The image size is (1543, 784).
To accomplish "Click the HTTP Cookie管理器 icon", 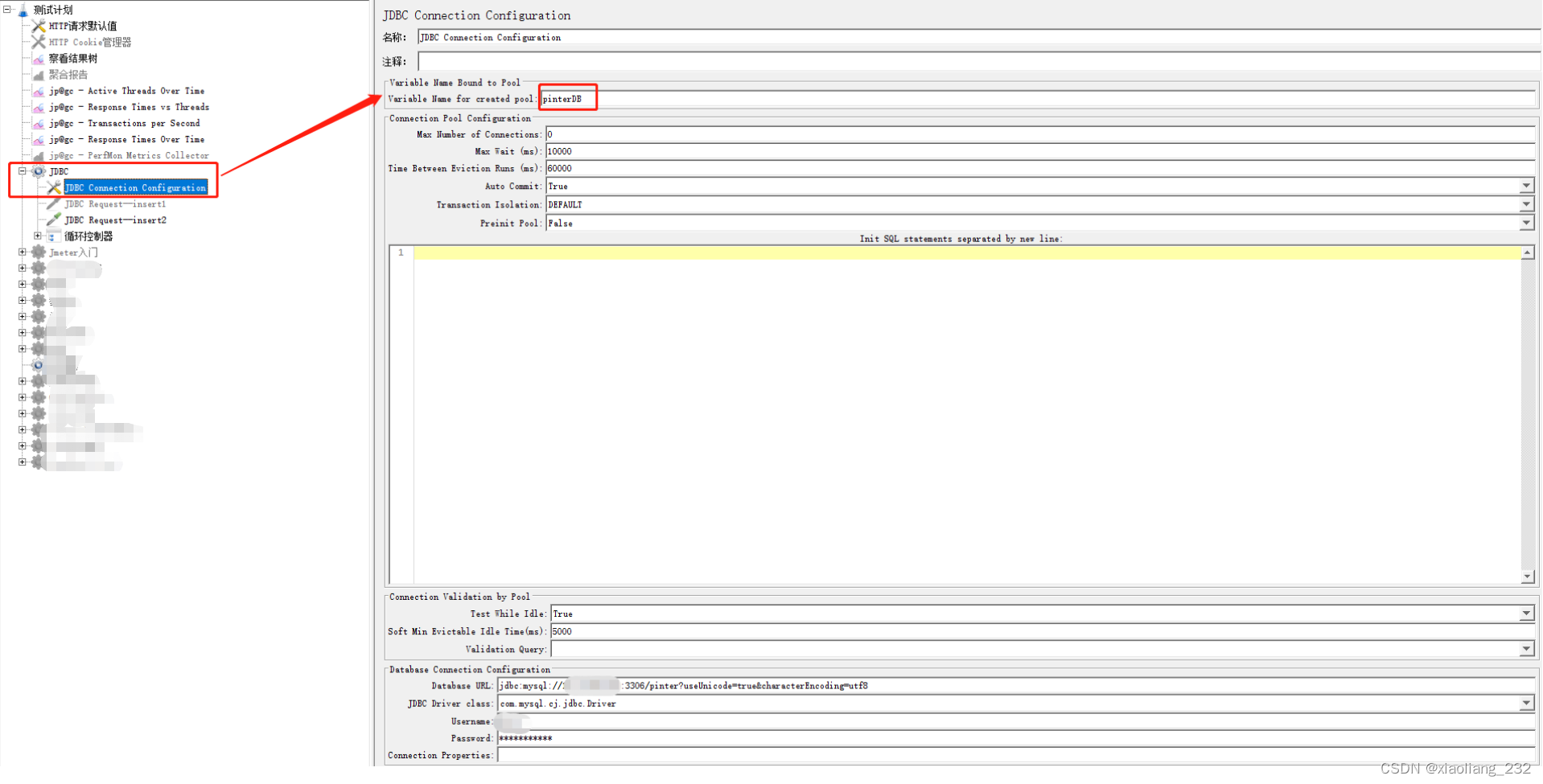I will pyautogui.click(x=38, y=42).
